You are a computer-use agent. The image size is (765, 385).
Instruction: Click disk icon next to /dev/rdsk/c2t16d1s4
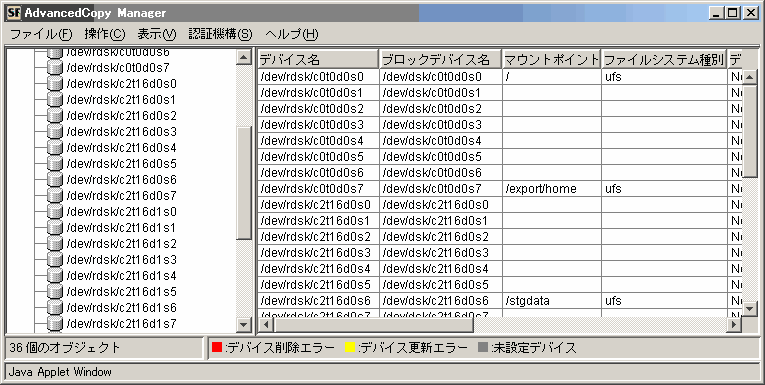pyautogui.click(x=55, y=276)
